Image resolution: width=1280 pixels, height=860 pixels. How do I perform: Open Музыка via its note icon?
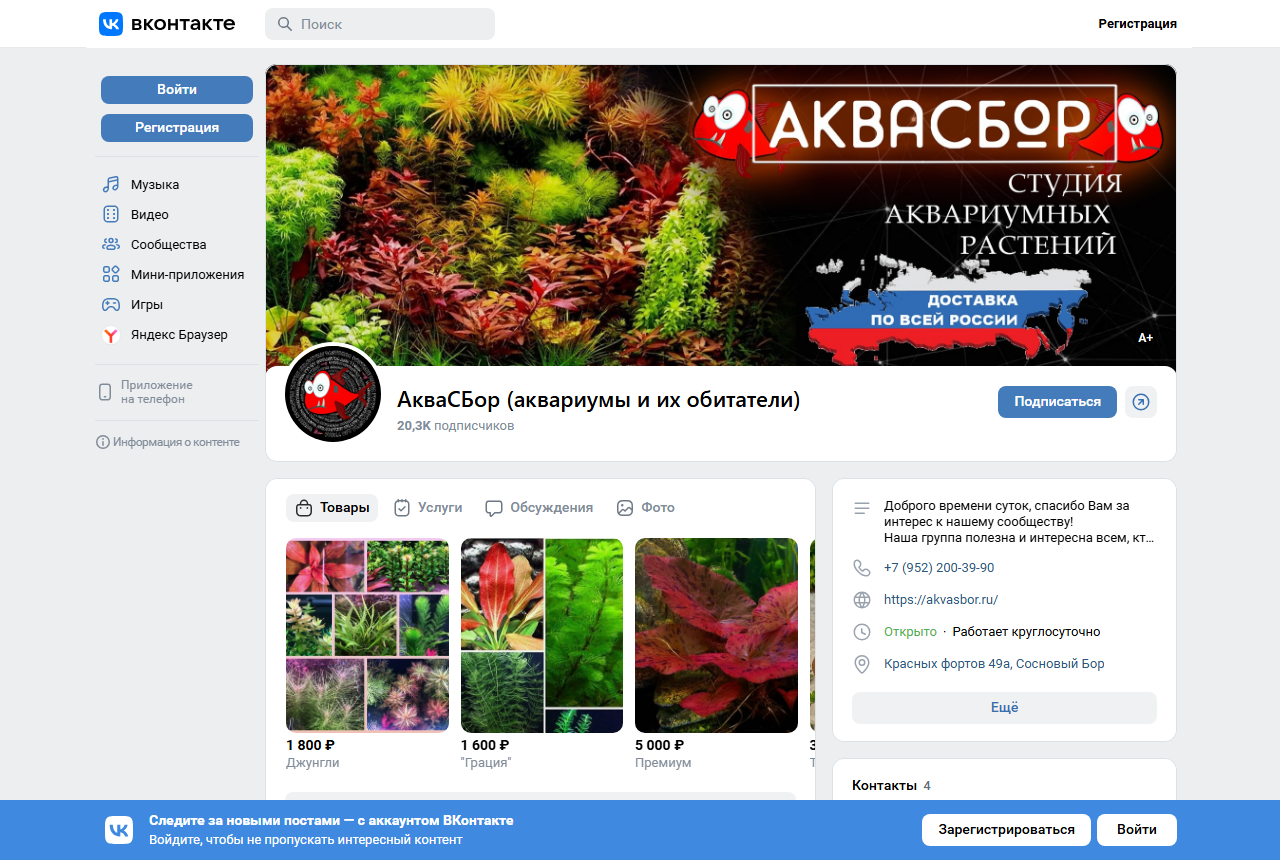pos(111,185)
